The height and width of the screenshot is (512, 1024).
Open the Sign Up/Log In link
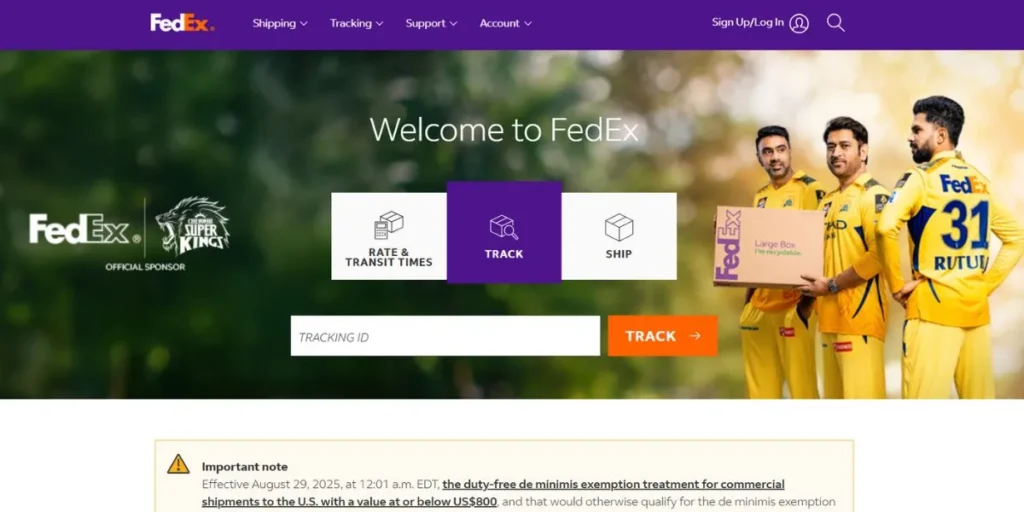pos(748,23)
